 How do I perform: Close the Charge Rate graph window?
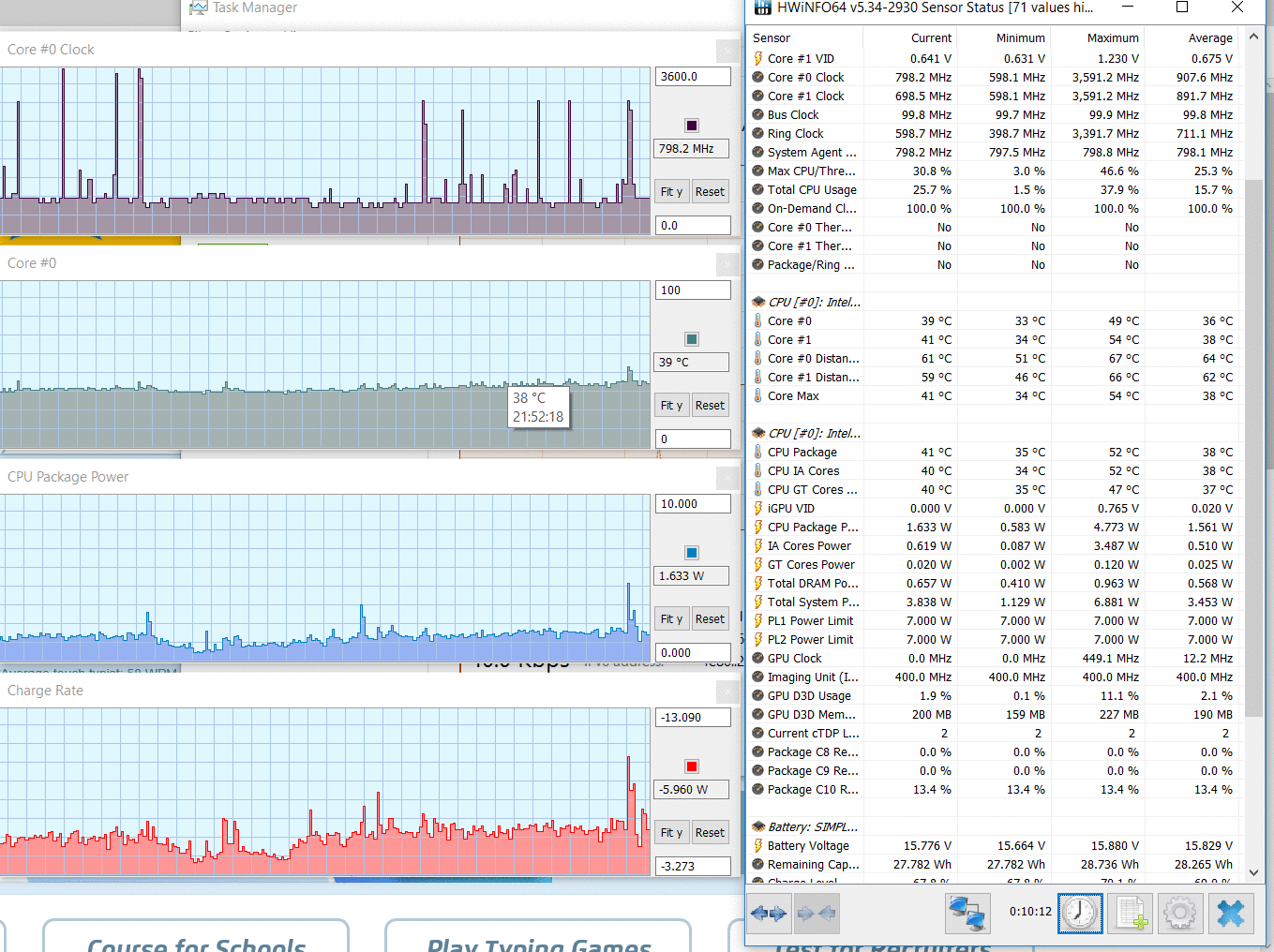pos(727,692)
